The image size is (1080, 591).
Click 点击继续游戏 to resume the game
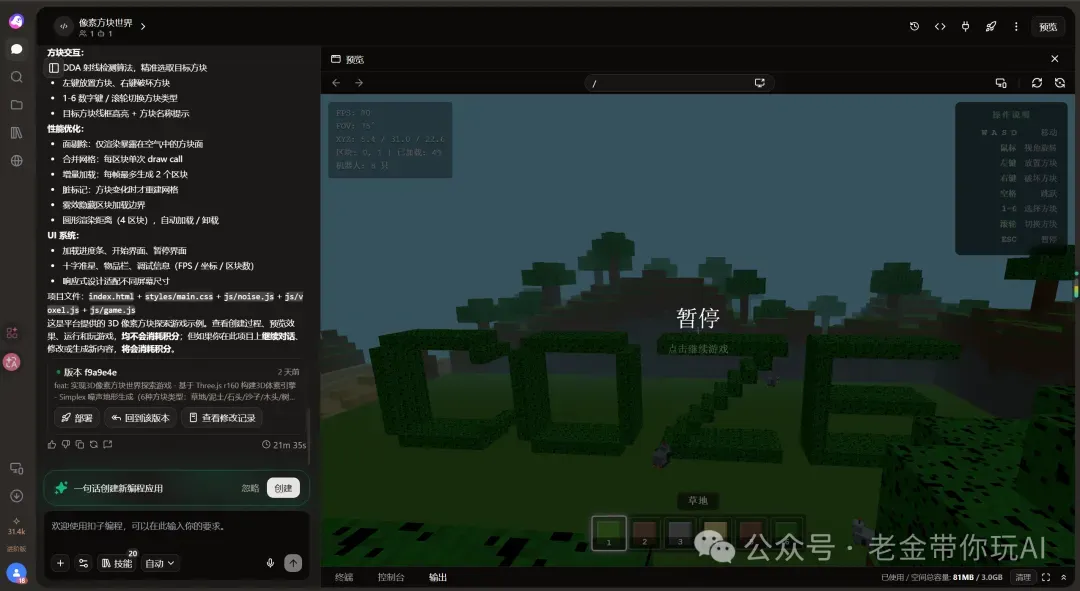[x=698, y=349]
